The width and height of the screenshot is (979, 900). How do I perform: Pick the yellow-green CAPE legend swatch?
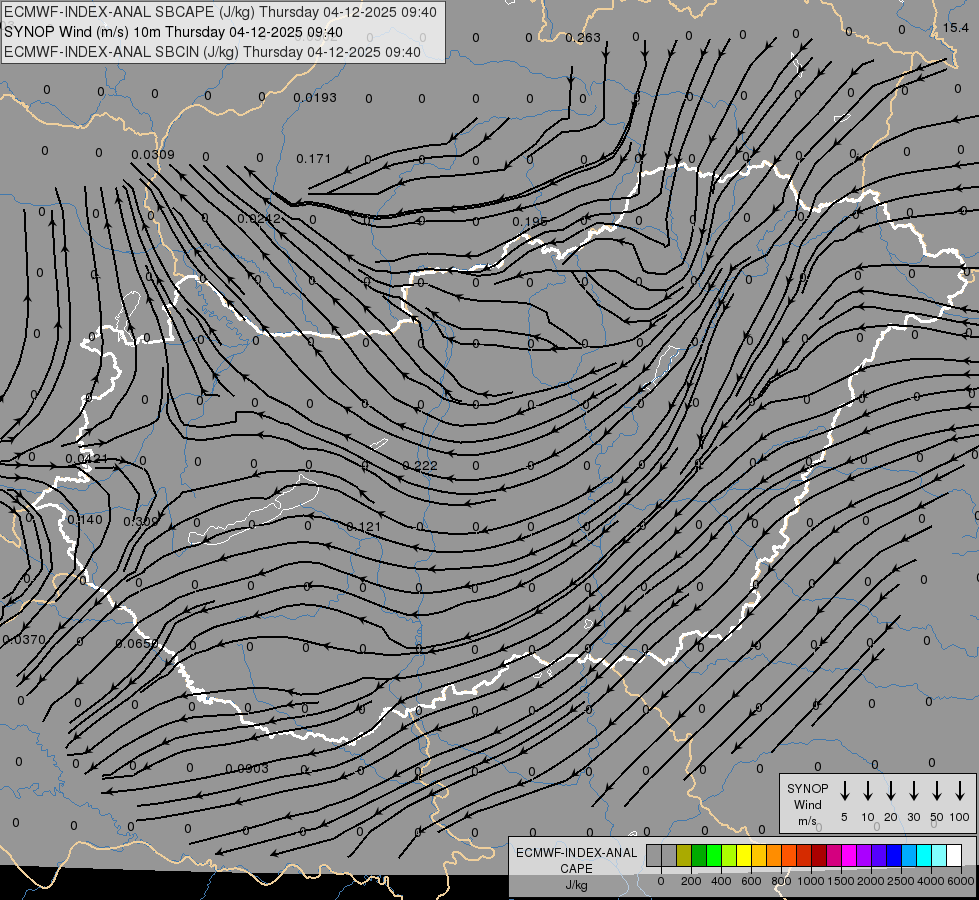[729, 855]
